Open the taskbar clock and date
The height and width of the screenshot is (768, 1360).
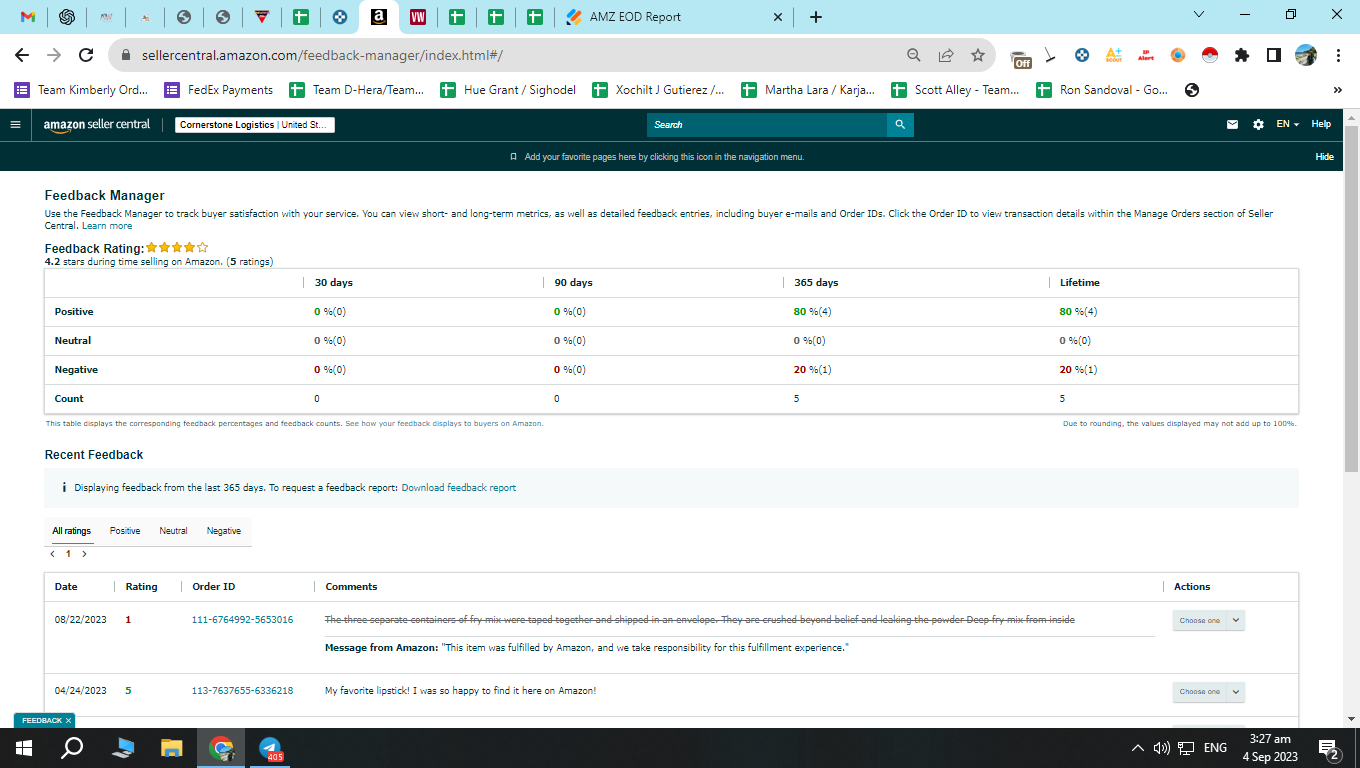[1271, 748]
